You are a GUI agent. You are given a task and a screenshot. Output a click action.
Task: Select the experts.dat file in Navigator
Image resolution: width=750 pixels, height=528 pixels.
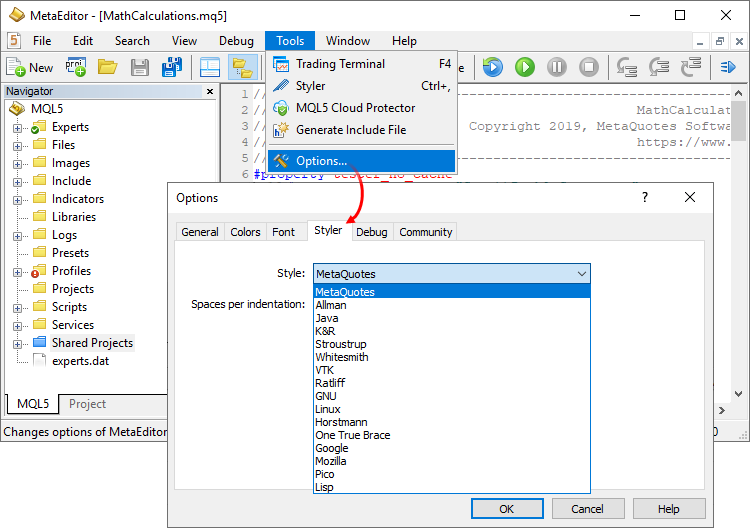(80, 361)
